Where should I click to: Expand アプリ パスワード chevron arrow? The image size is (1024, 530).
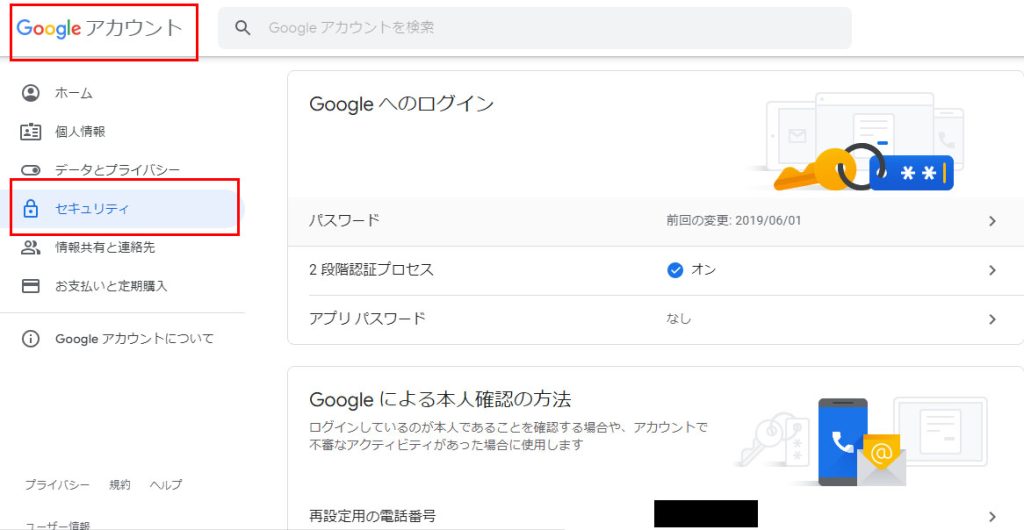pyautogui.click(x=992, y=319)
